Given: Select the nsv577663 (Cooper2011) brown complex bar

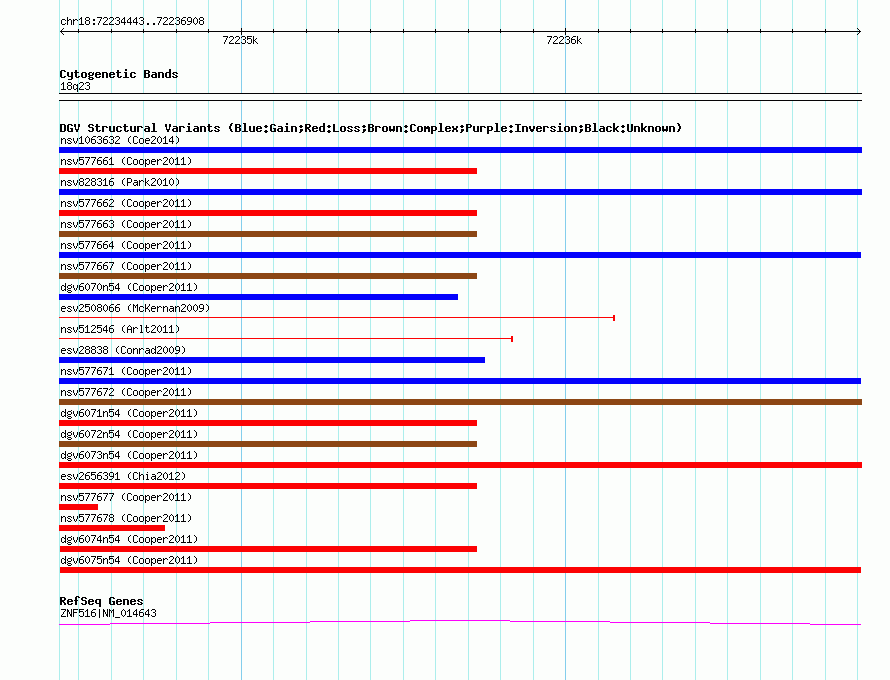Looking at the screenshot, I should [268, 234].
